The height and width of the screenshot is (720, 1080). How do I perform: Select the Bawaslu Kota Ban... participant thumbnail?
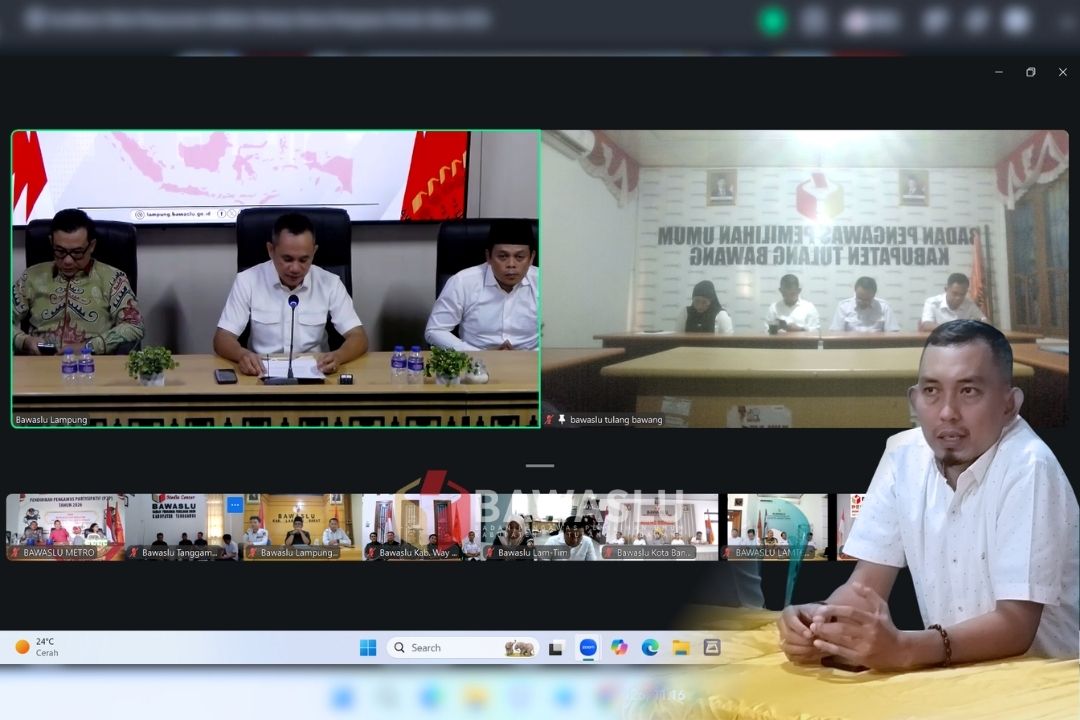tap(659, 527)
